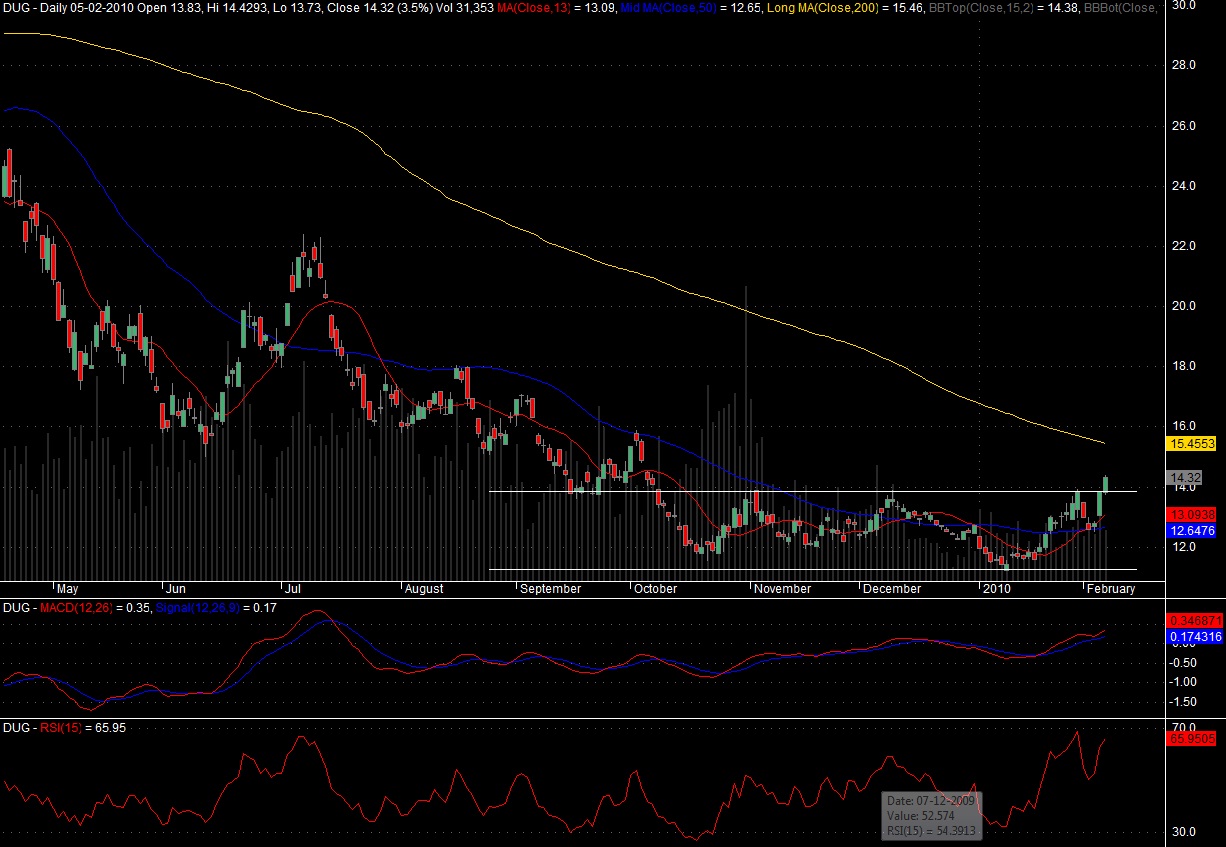Click the 20.0 price axis label

[x=1186, y=306]
